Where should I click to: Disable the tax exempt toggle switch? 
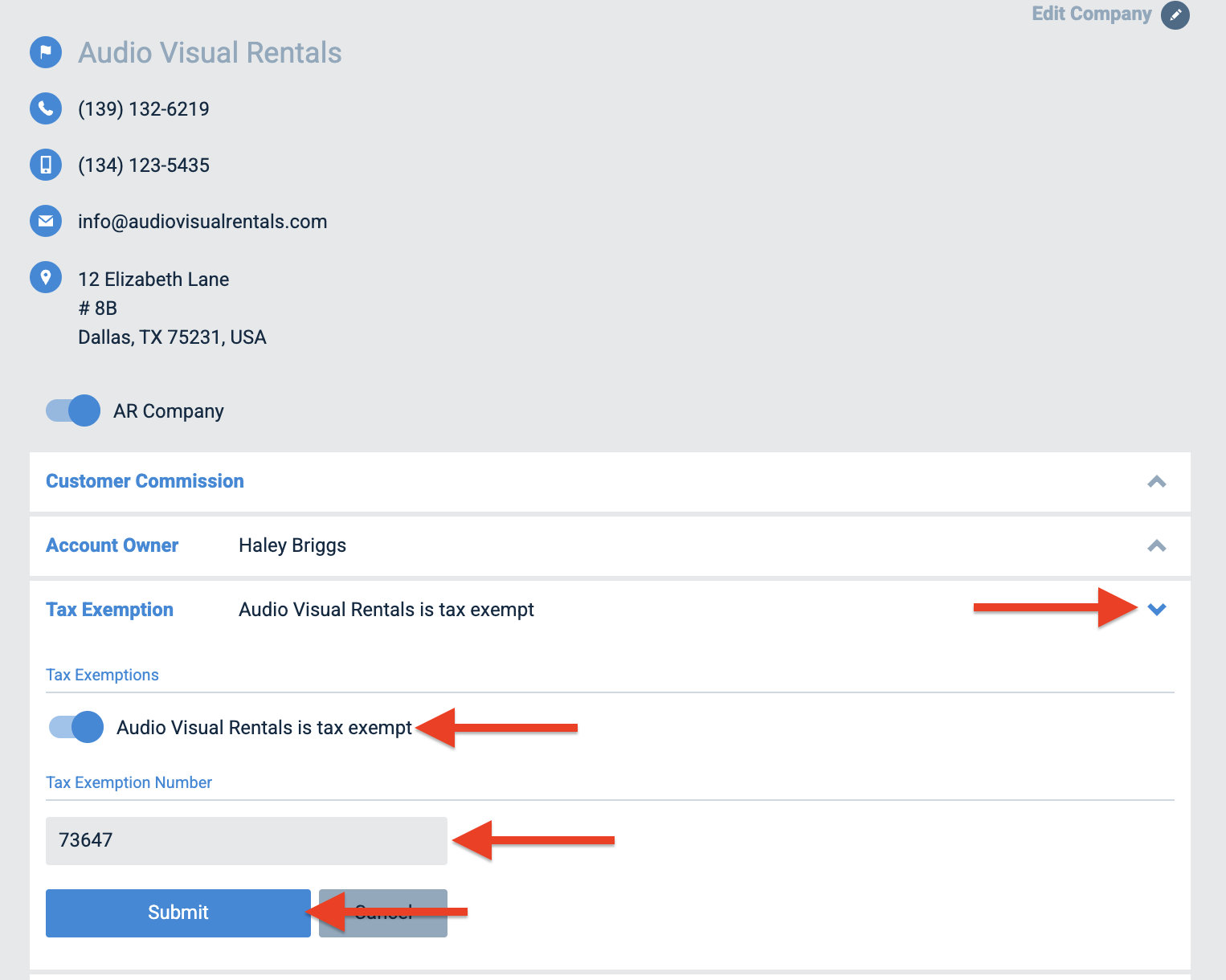click(x=77, y=727)
